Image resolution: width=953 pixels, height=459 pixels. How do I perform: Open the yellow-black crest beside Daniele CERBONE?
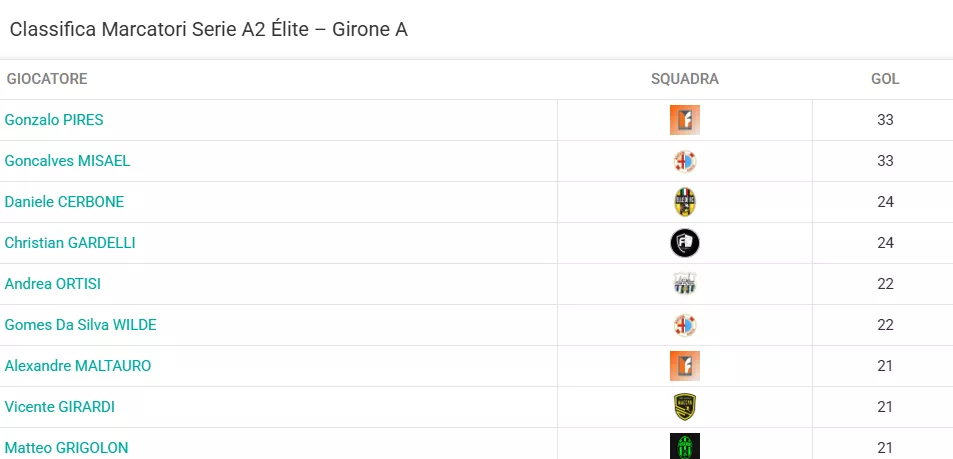click(684, 202)
